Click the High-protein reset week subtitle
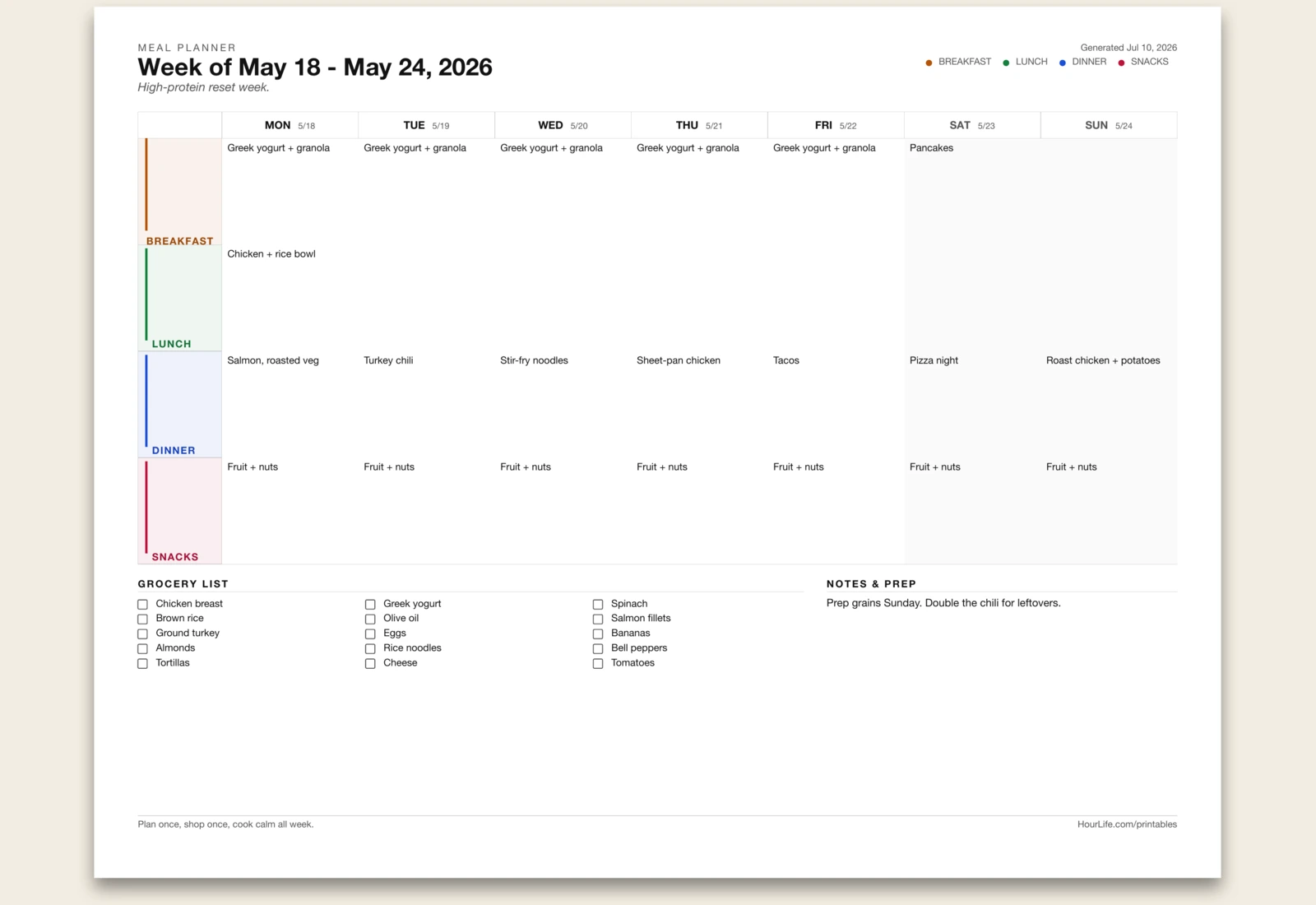The height and width of the screenshot is (905, 1316). [203, 87]
